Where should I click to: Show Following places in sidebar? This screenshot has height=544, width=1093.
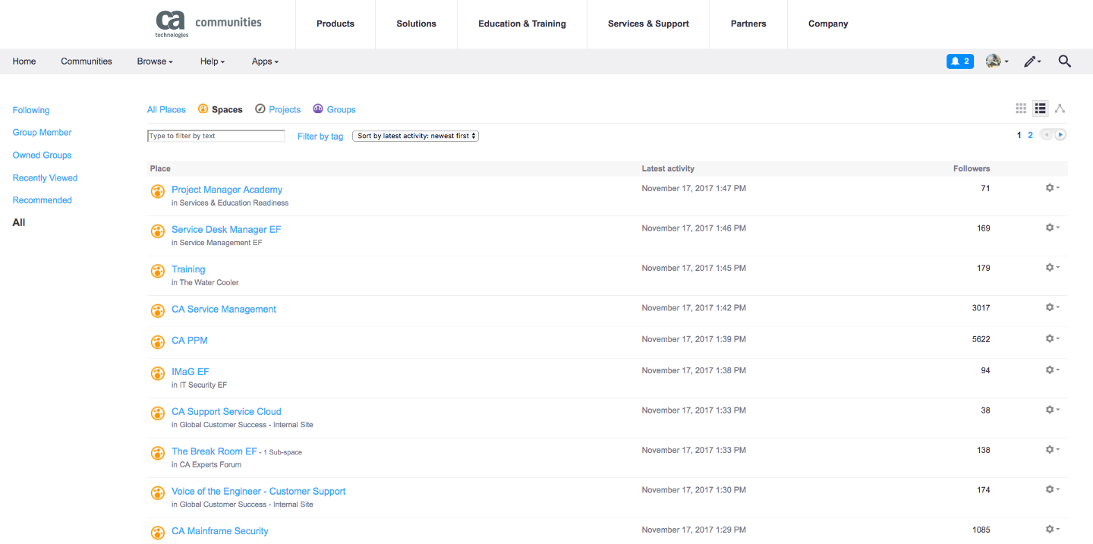[x=31, y=110]
